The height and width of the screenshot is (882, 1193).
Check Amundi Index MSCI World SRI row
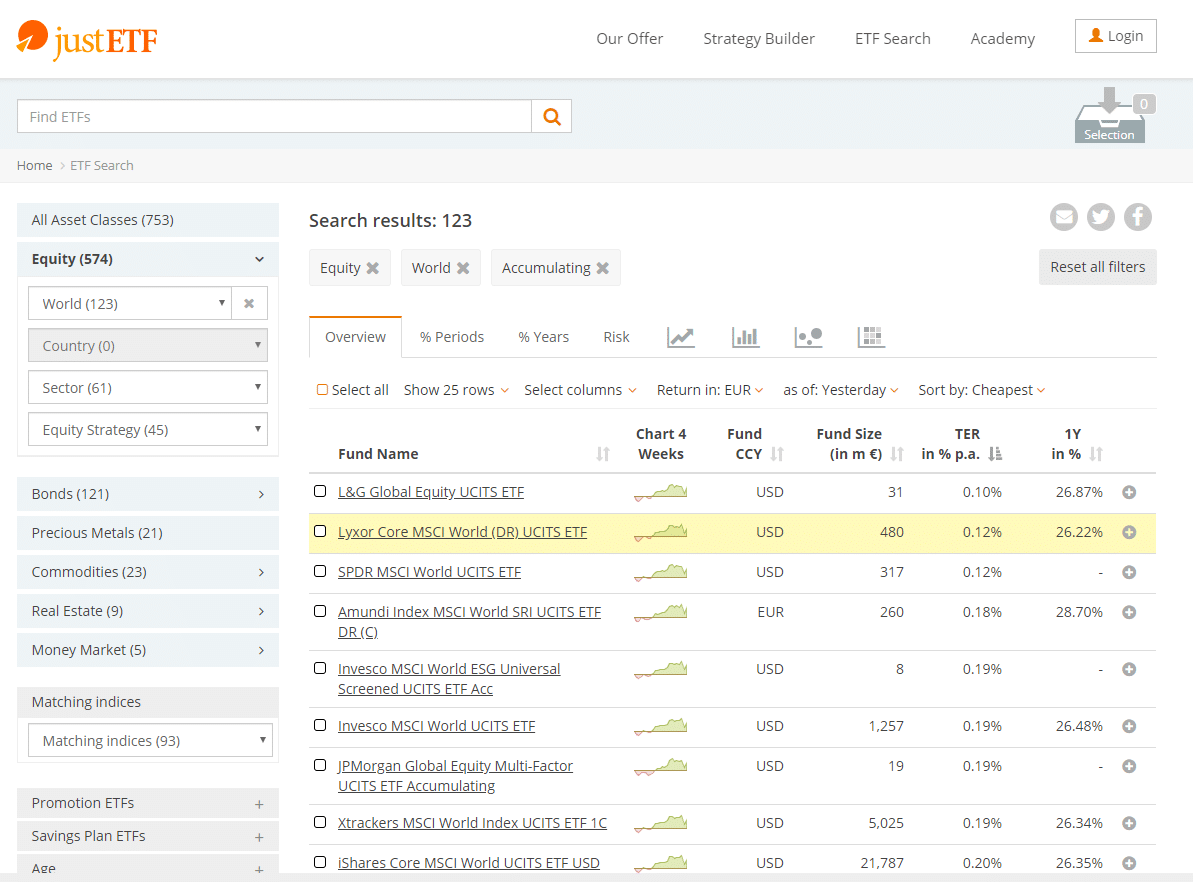pyautogui.click(x=320, y=611)
